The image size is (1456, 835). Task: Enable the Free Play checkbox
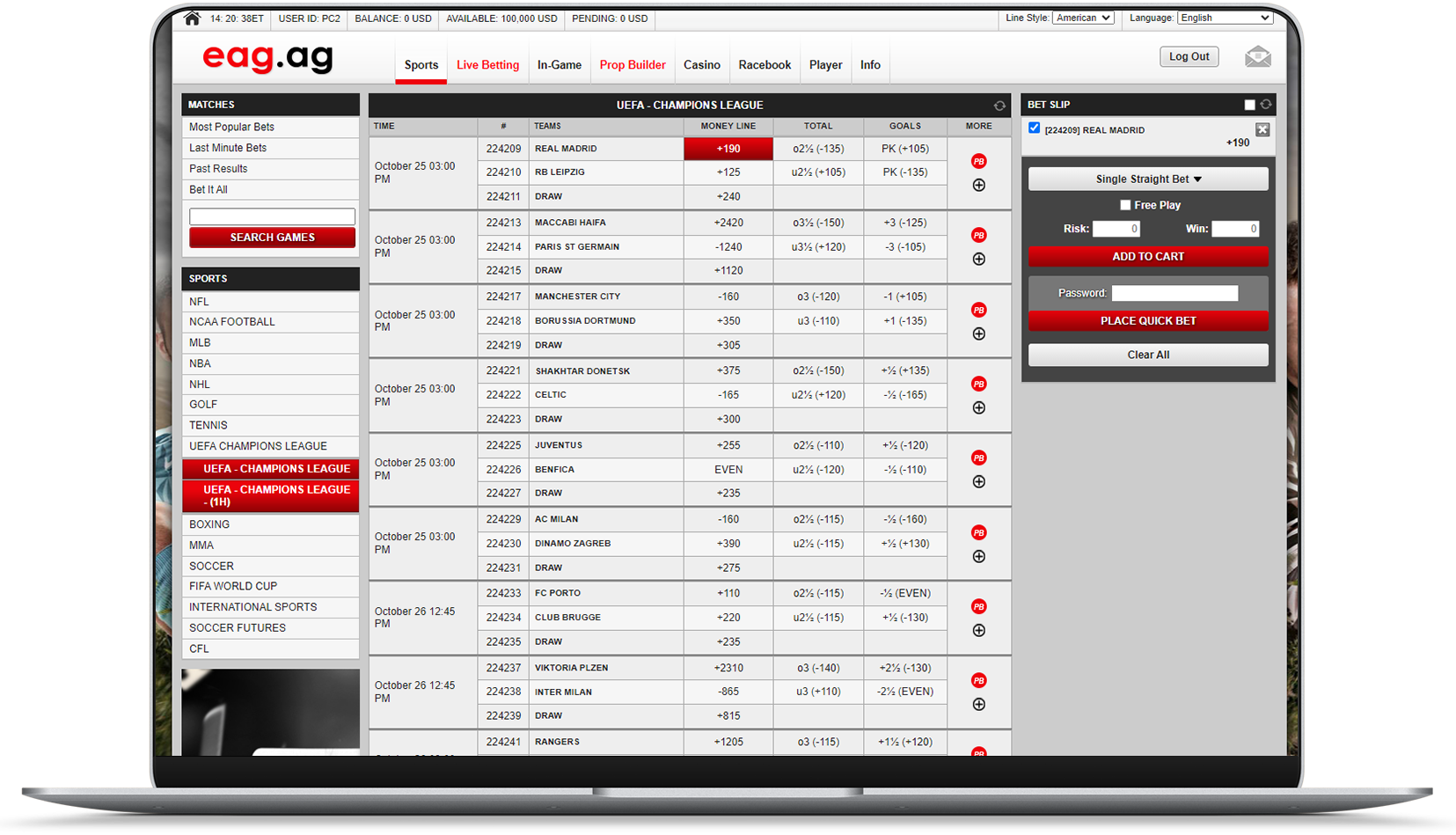1125,205
